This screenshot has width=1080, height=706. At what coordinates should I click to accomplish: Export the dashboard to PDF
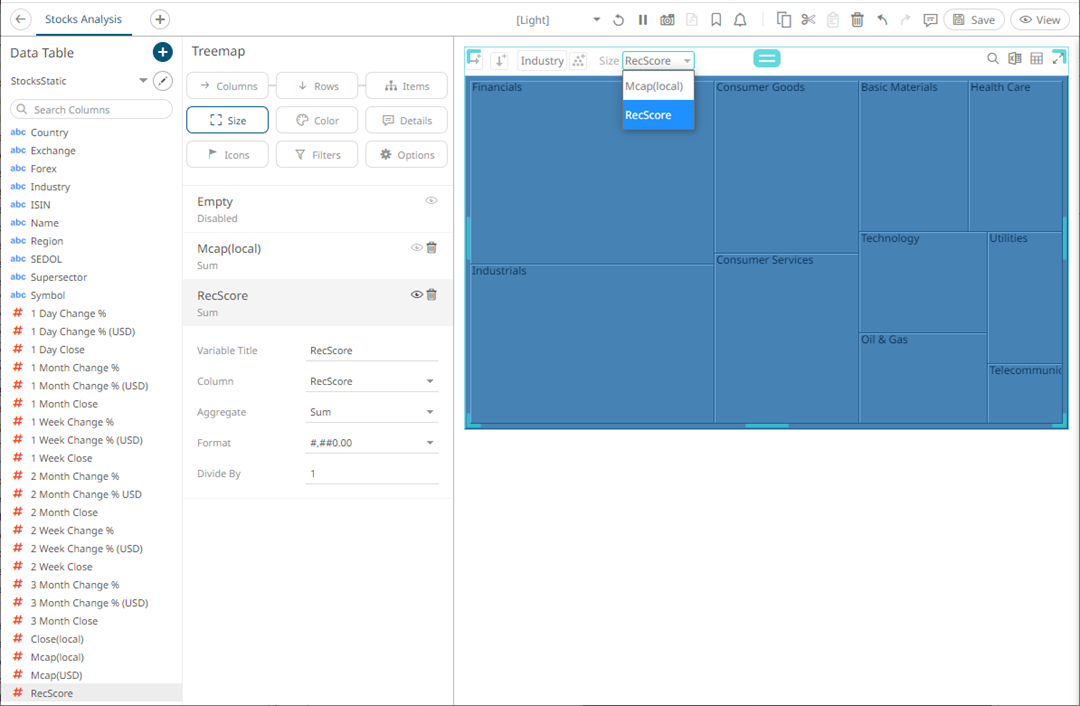[692, 20]
